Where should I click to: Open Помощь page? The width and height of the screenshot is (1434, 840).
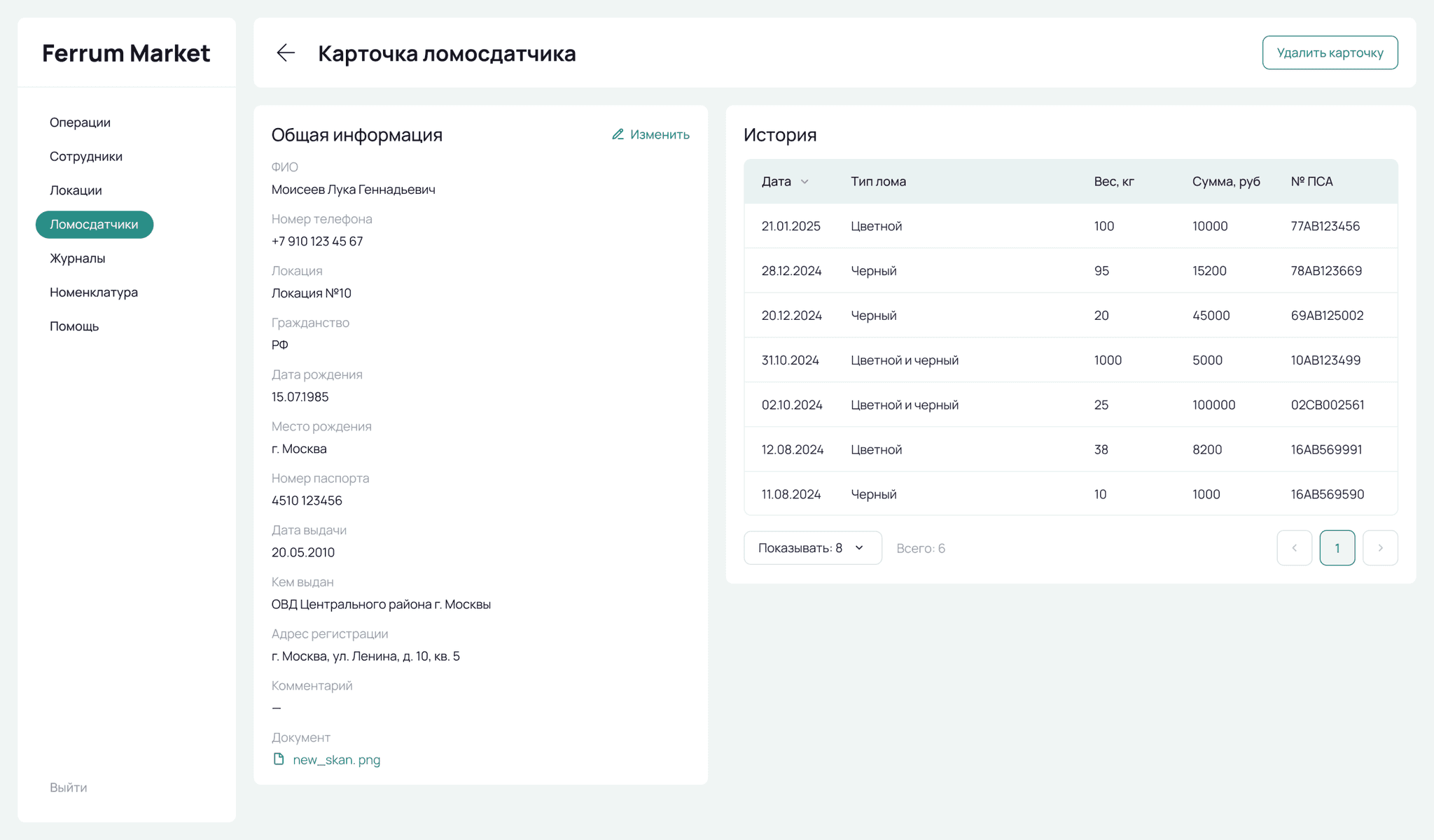(74, 326)
